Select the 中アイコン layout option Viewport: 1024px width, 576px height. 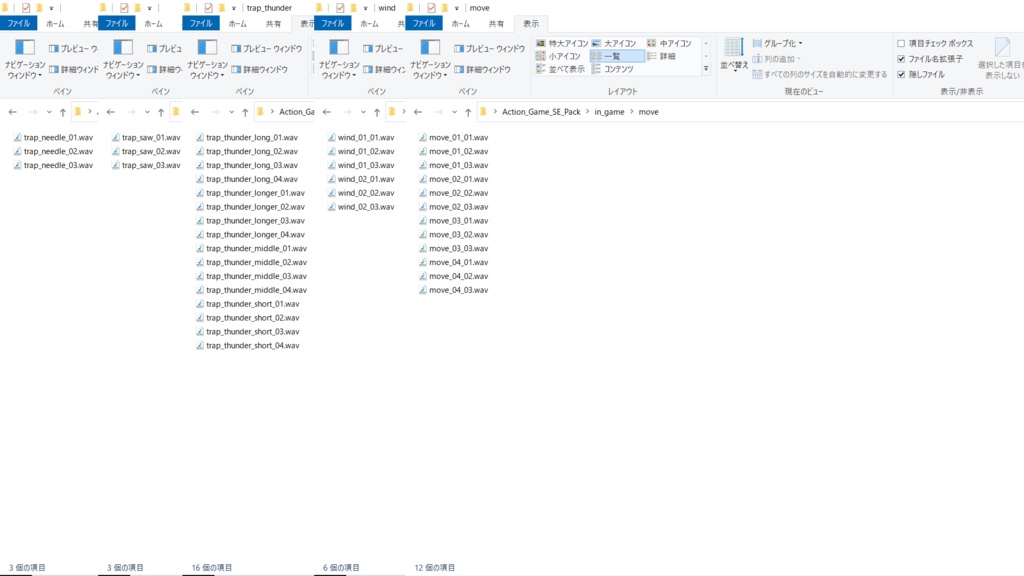(x=669, y=43)
